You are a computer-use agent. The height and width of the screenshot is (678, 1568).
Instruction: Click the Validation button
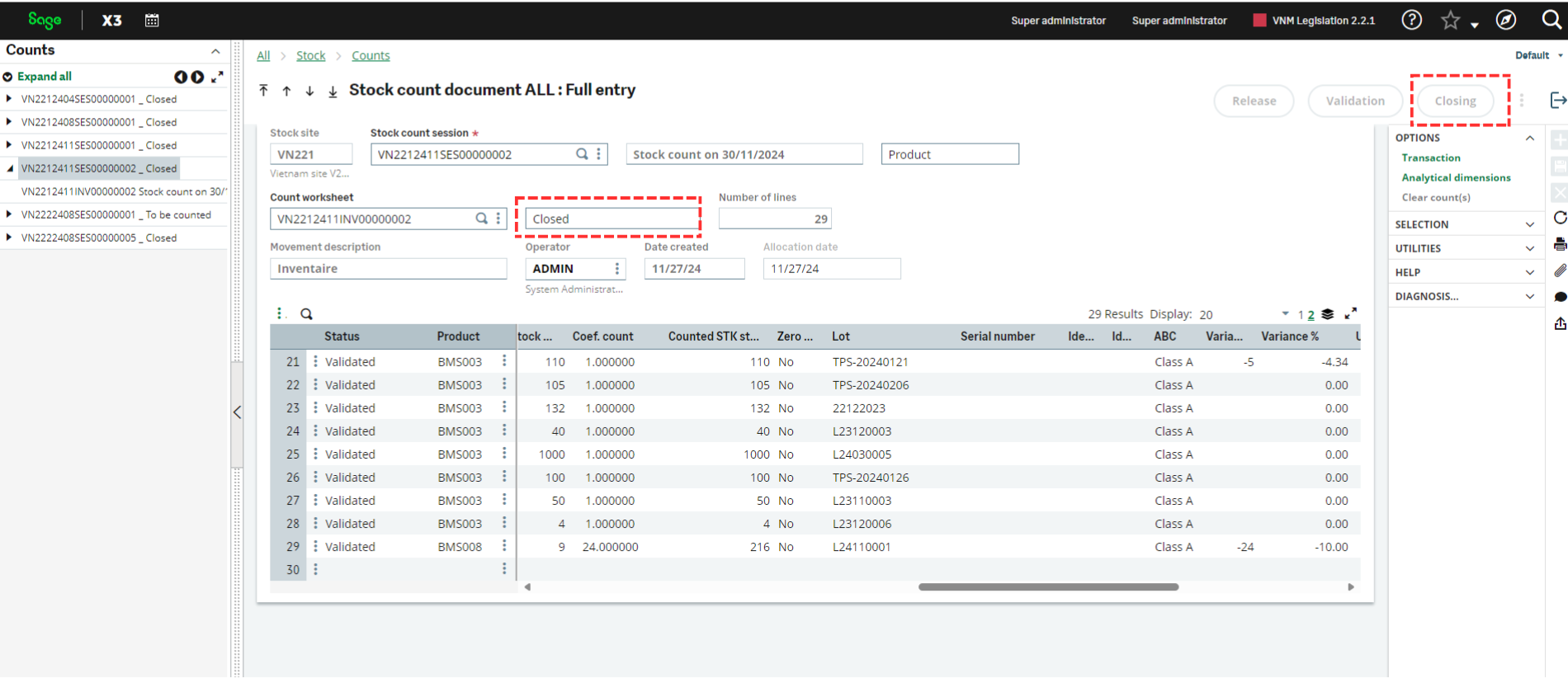point(1355,101)
